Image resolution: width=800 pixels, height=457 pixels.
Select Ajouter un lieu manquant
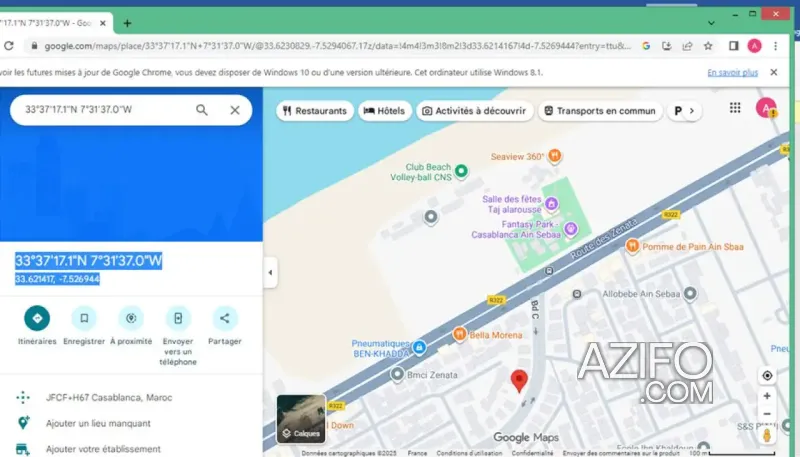coord(97,423)
